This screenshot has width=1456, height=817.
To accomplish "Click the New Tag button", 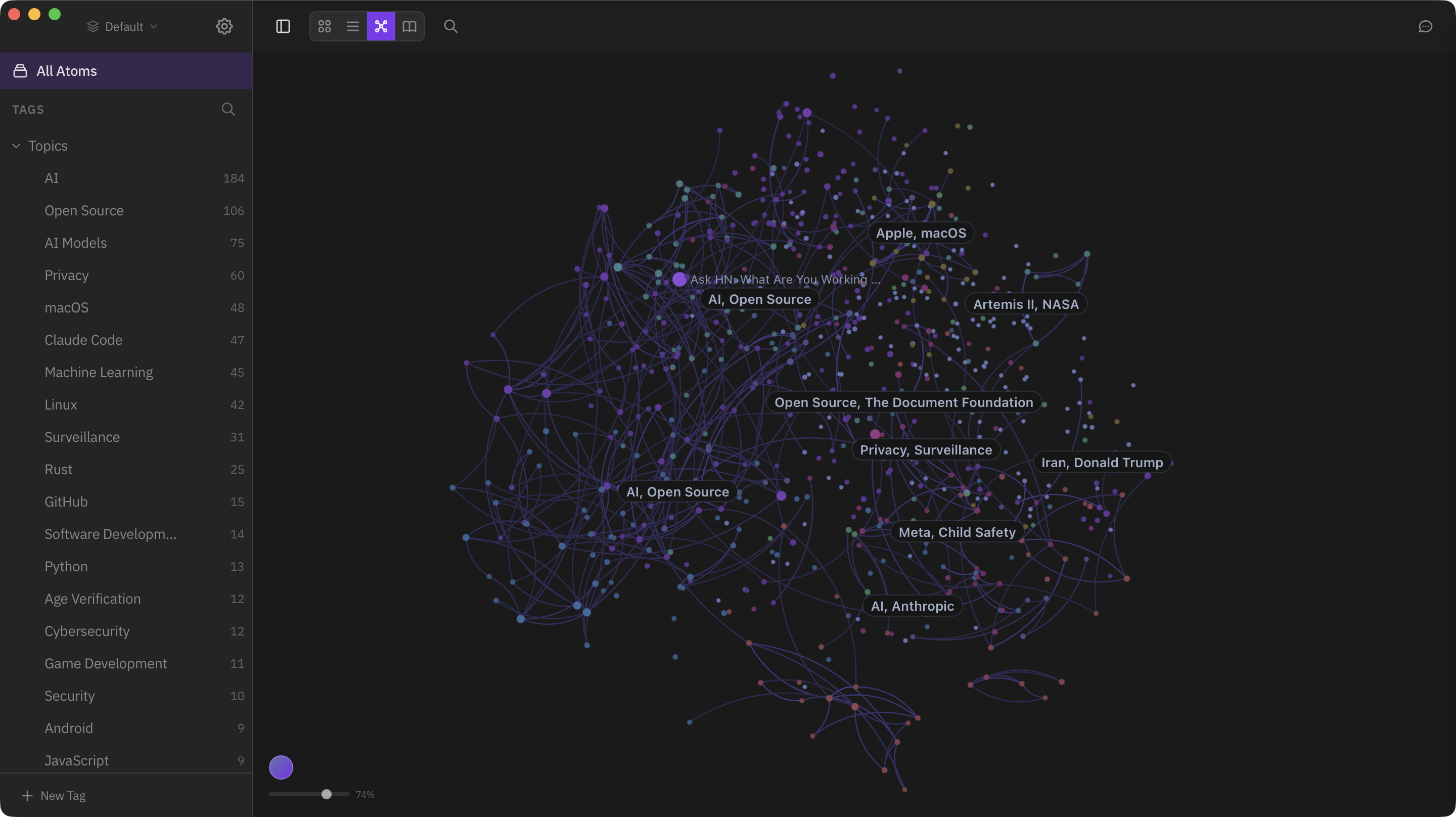I will [x=54, y=796].
